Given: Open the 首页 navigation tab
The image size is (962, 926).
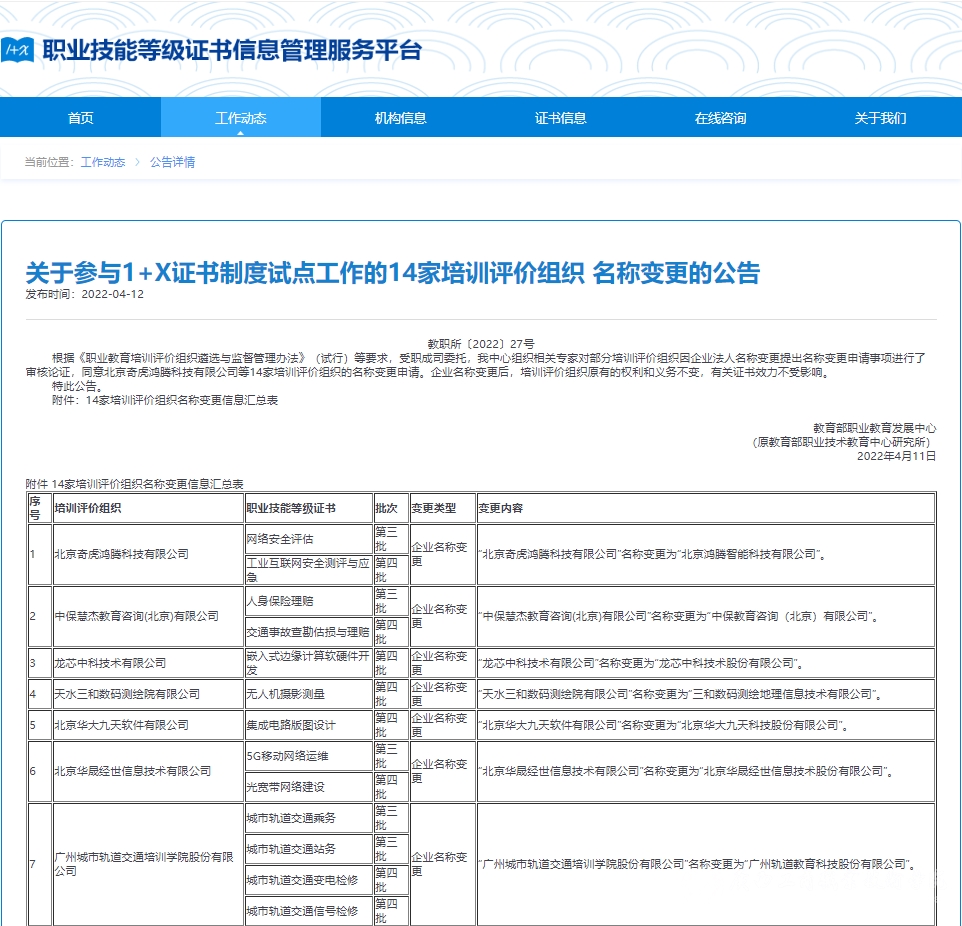Looking at the screenshot, I should pos(80,118).
